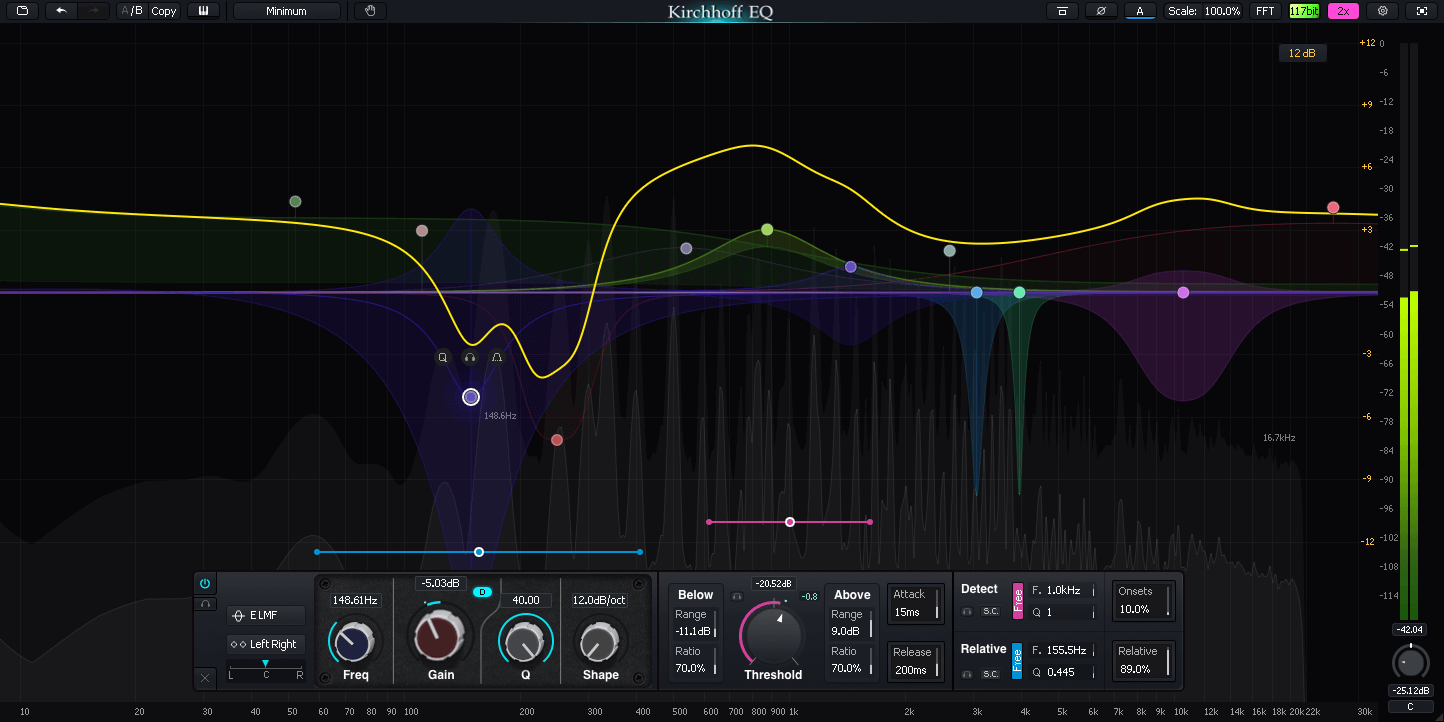Invert the EQ phase

[1101, 11]
